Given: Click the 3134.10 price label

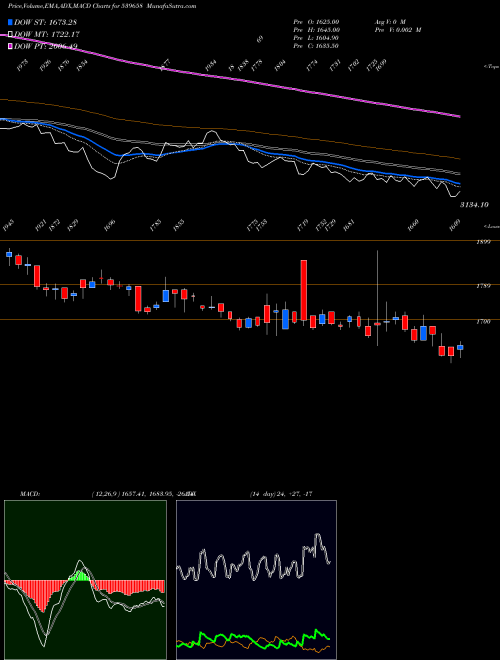Looking at the screenshot, I should [x=474, y=205].
